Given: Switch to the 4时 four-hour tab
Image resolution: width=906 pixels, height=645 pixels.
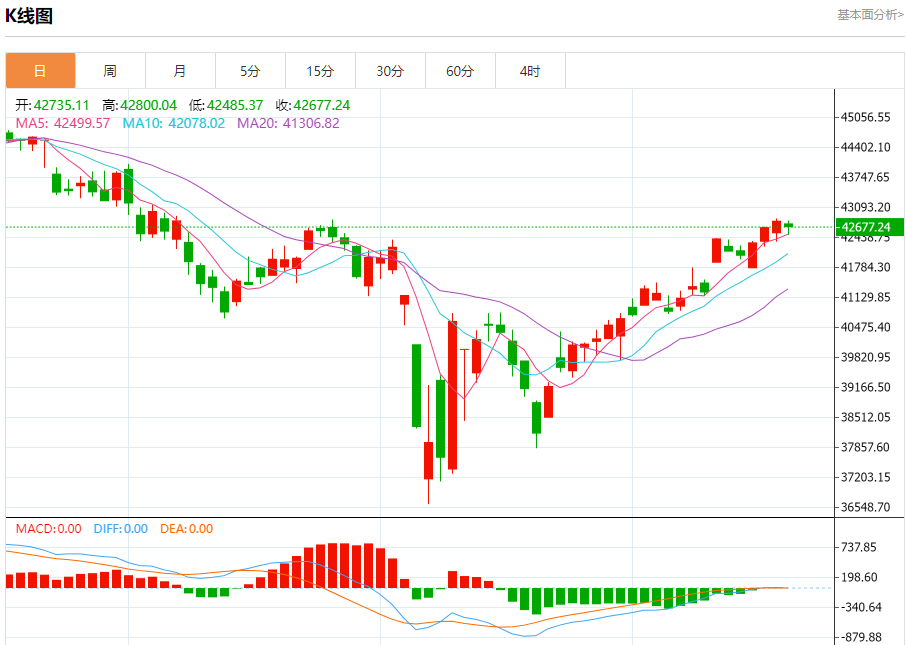Looking at the screenshot, I should [530, 71].
